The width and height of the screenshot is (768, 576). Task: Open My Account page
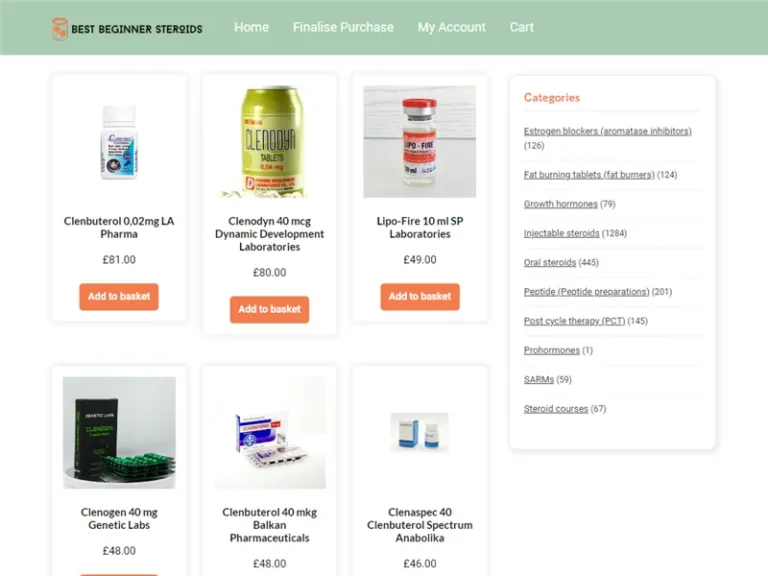[451, 27]
